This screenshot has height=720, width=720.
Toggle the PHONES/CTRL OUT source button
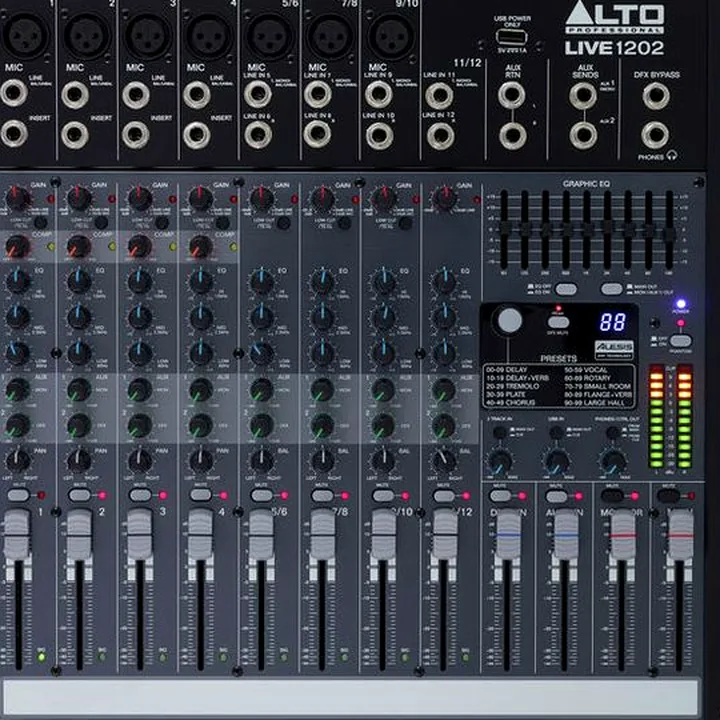click(x=613, y=432)
